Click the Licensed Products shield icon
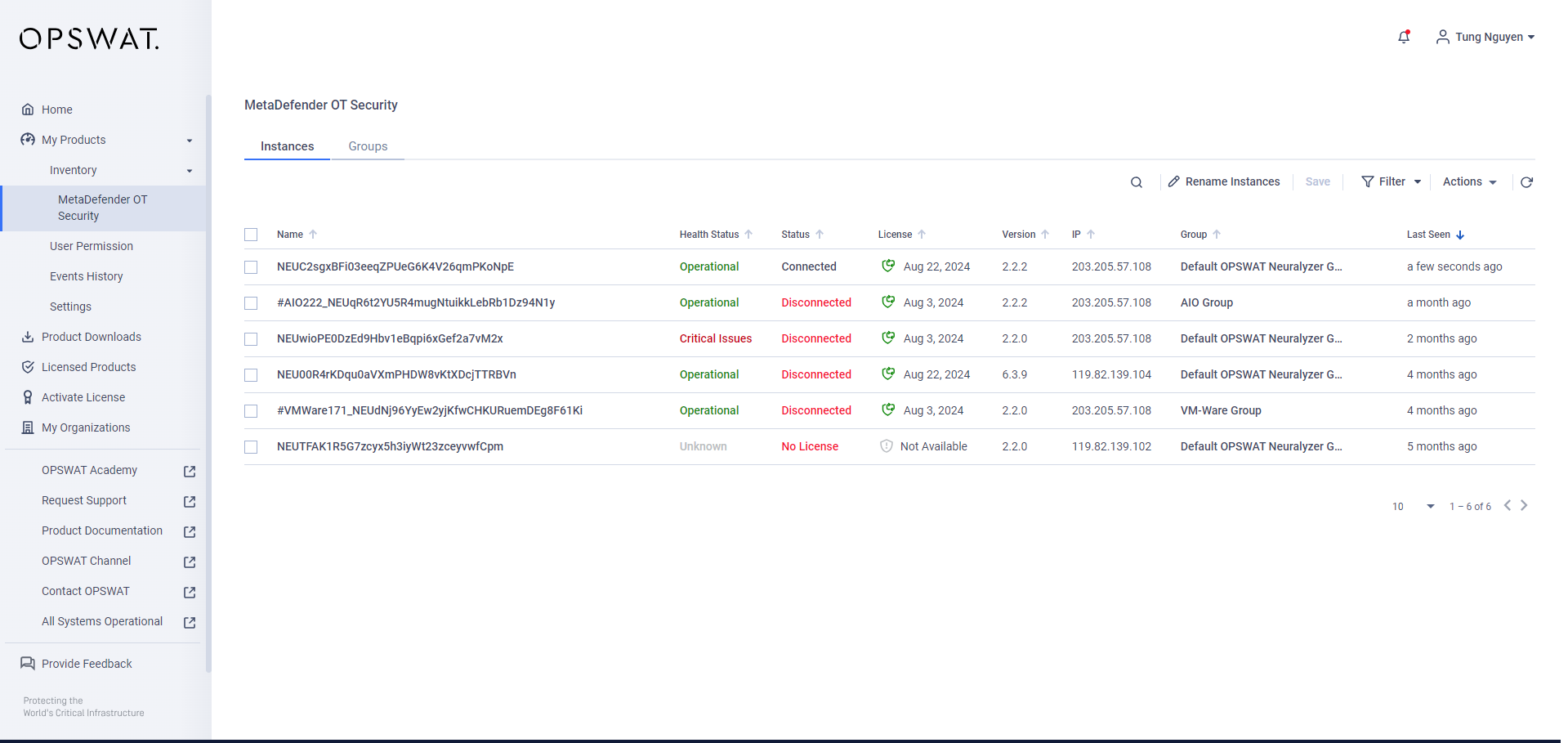 [x=28, y=367]
